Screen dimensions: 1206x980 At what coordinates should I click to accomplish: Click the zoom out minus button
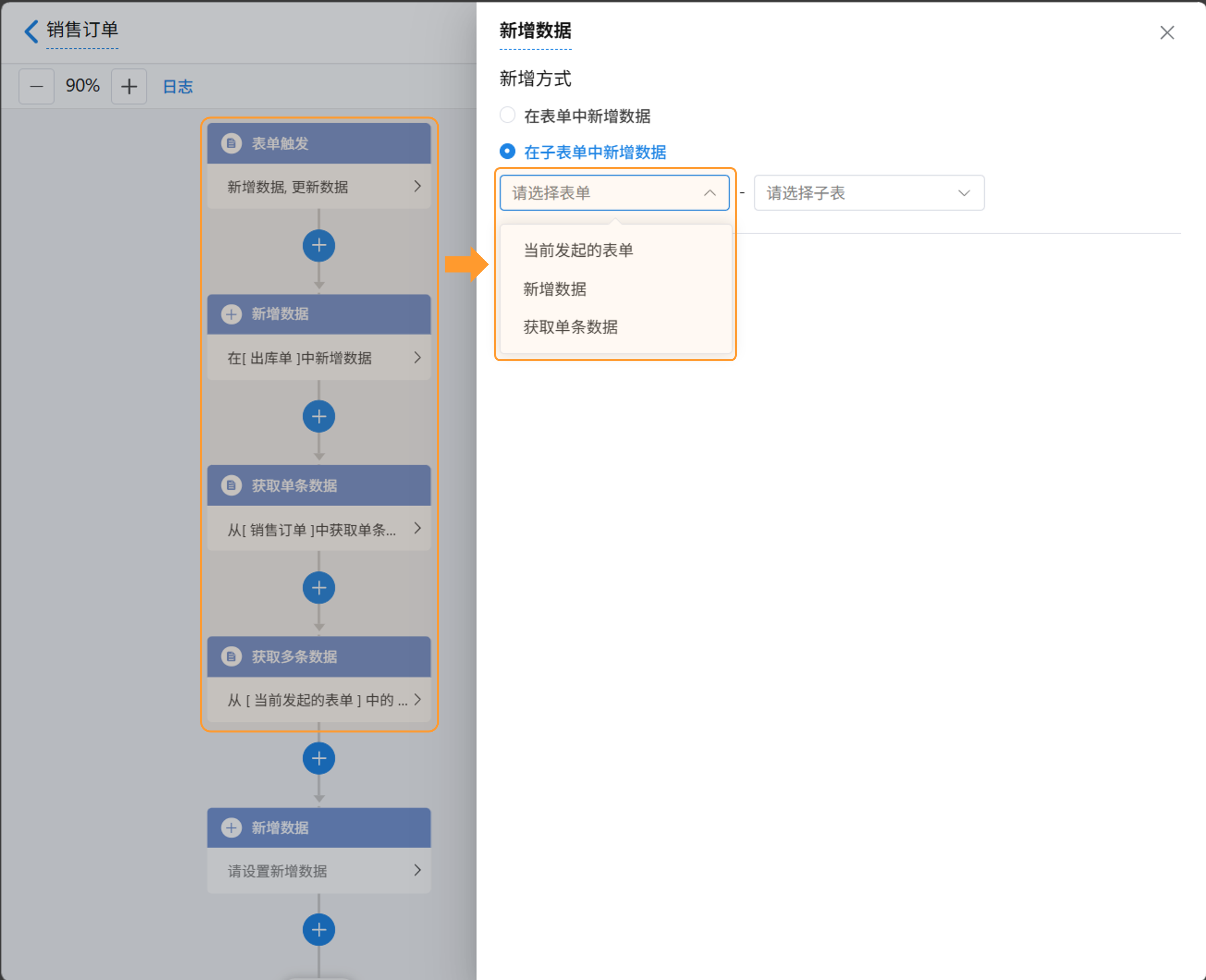[x=37, y=86]
